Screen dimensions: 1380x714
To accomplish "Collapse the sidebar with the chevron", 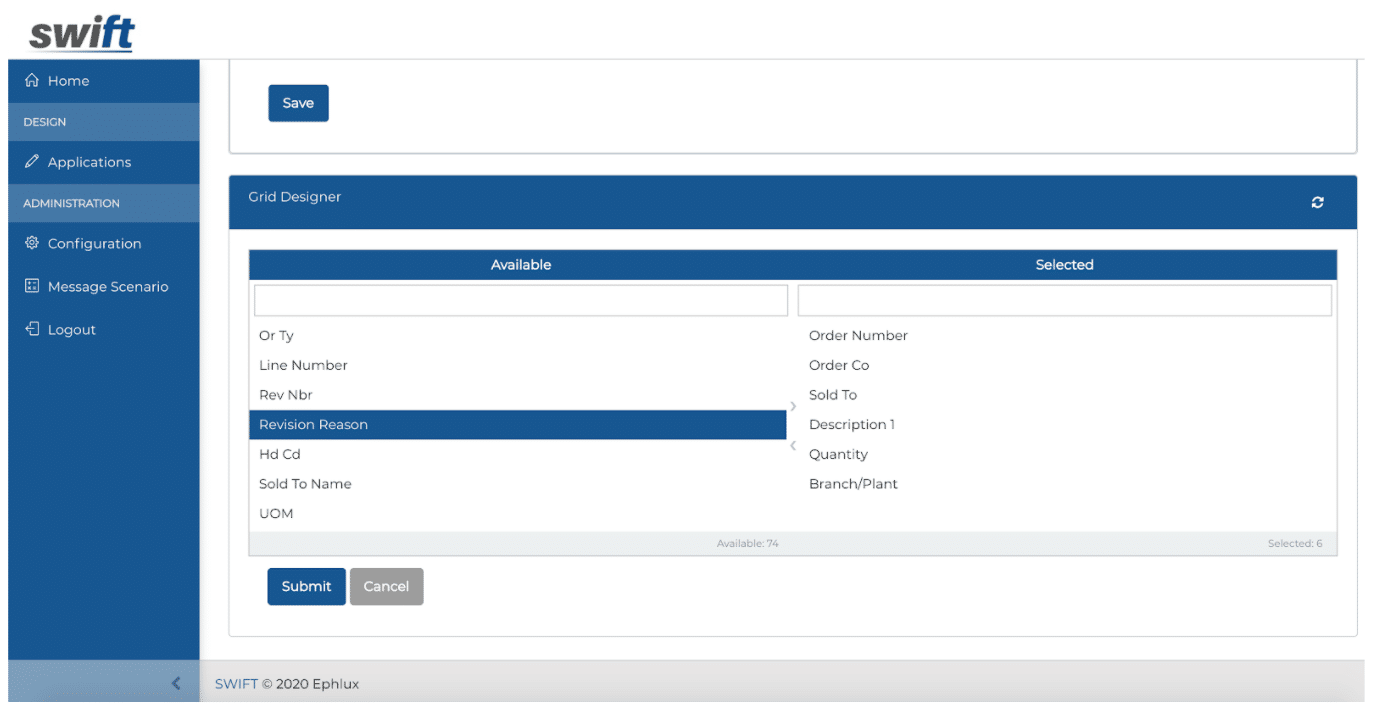I will tap(176, 681).
